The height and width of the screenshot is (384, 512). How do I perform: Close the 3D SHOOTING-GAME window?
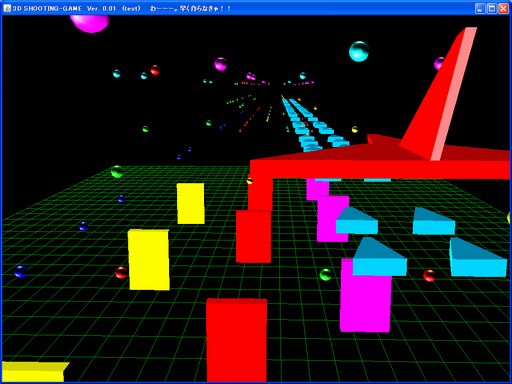tap(503, 9)
